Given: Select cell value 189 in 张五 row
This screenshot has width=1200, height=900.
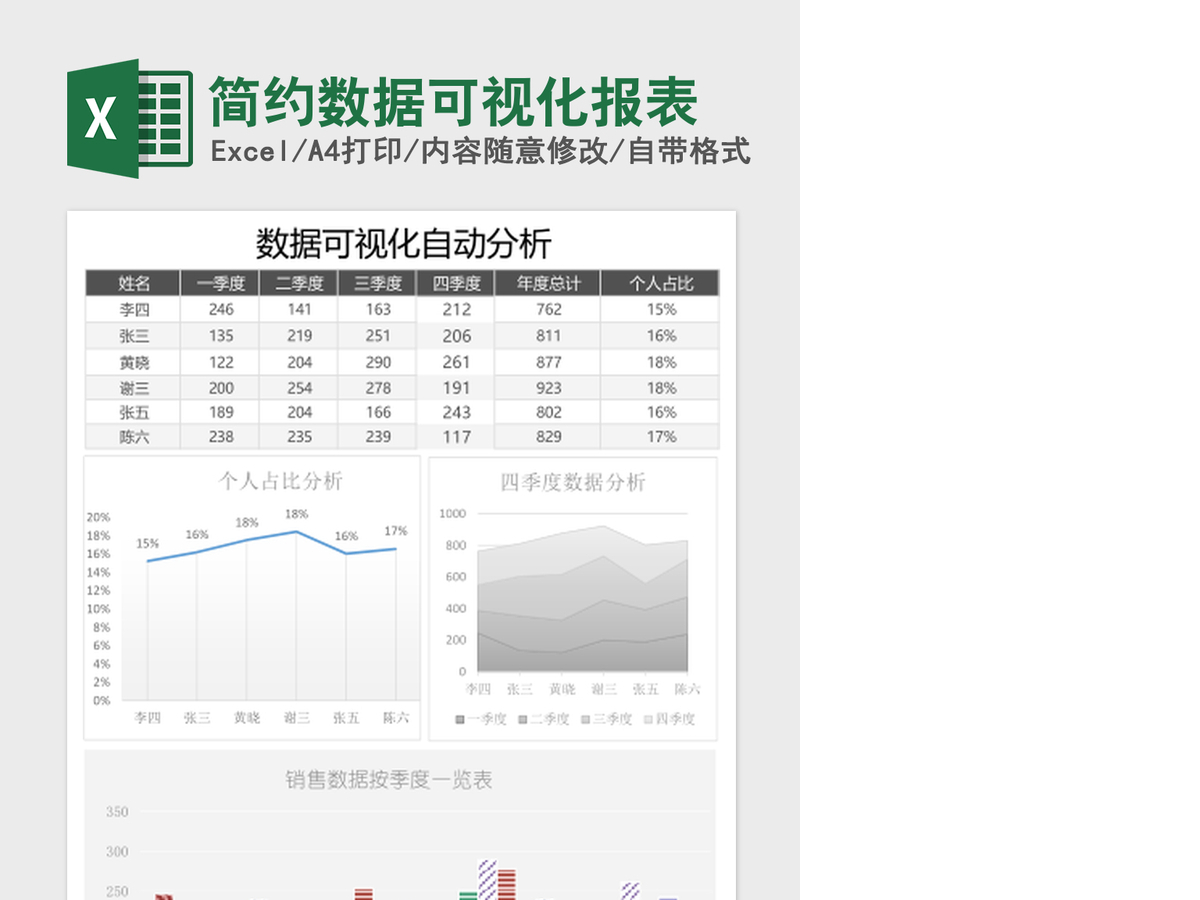Looking at the screenshot, I should 221,412.
